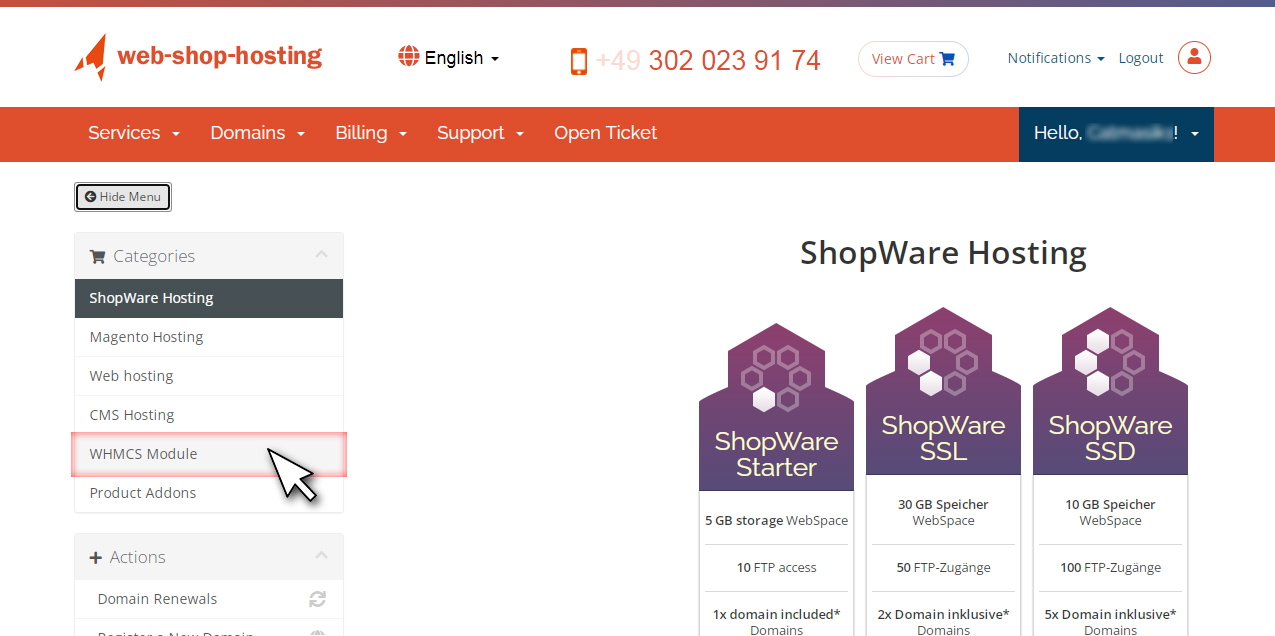Viewport: 1275px width, 636px height.
Task: Click the 50 FTP-Zugänge text
Action: 943,567
